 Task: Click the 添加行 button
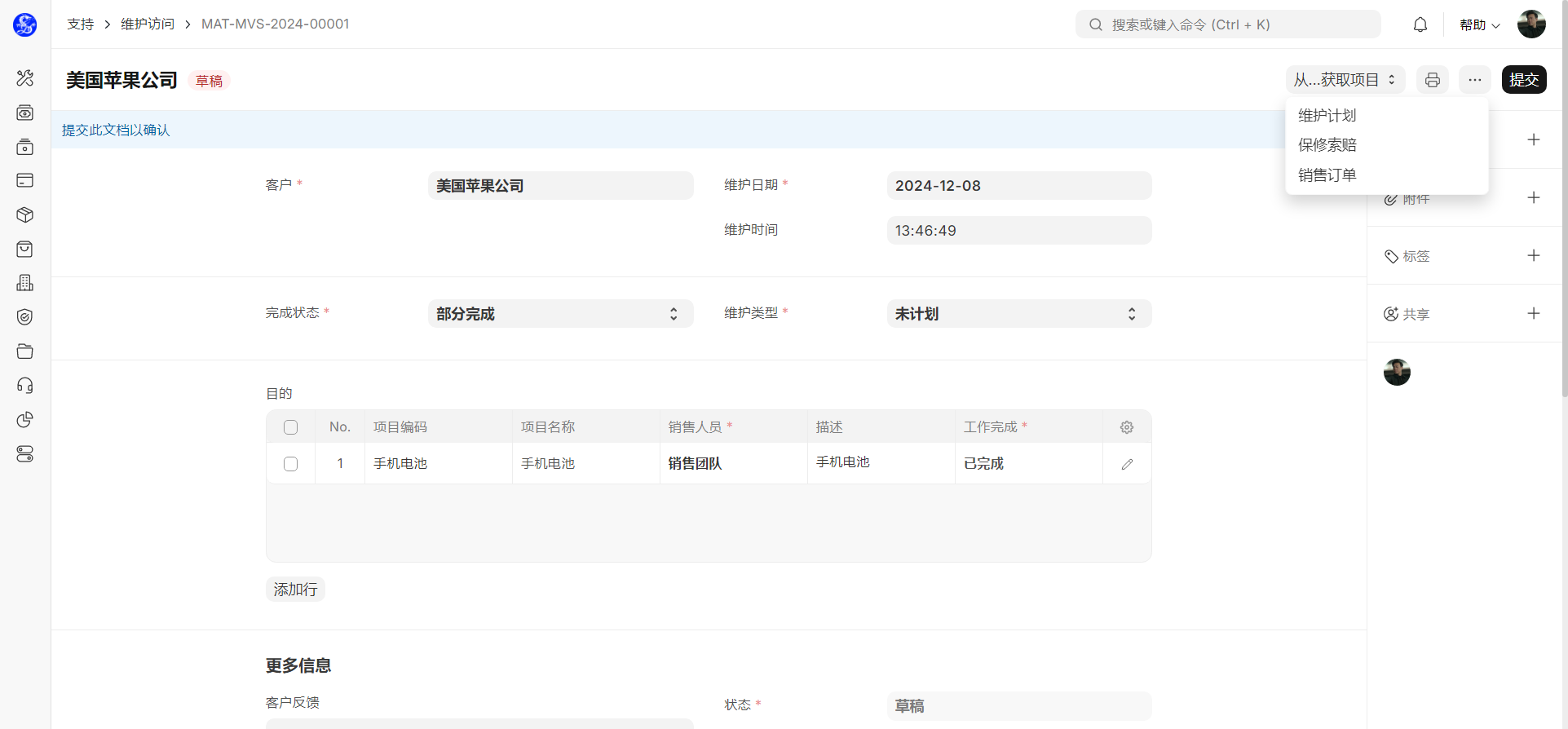(x=295, y=590)
